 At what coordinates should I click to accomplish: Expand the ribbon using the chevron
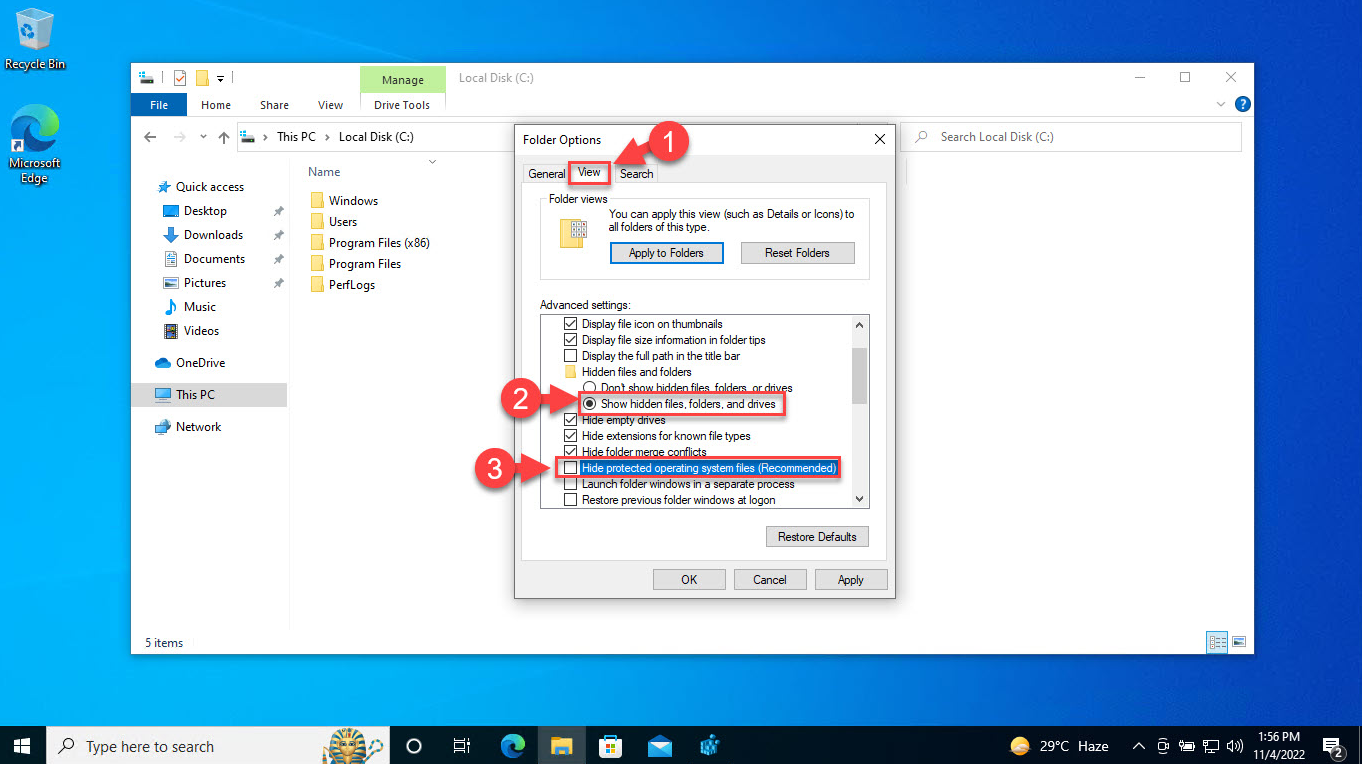(x=1220, y=104)
